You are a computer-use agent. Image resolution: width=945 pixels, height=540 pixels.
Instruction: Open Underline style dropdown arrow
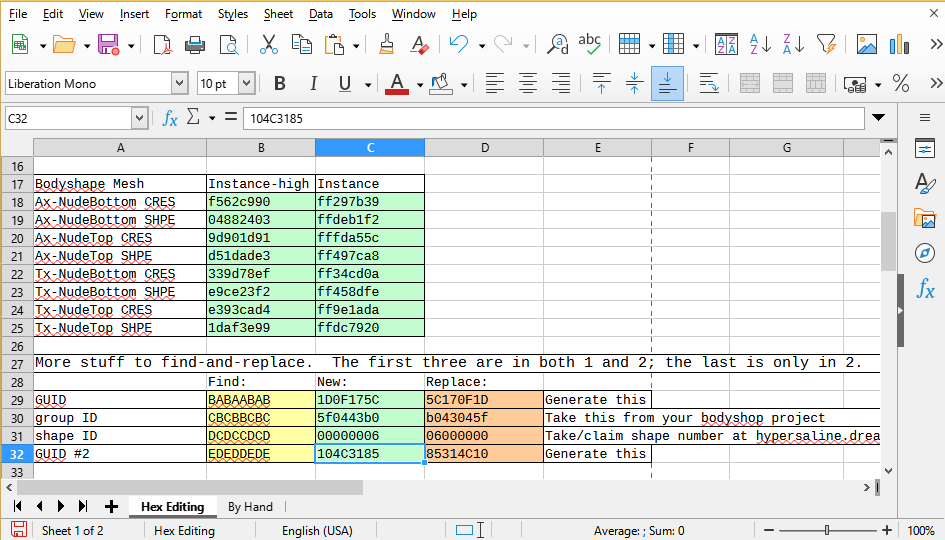368,85
